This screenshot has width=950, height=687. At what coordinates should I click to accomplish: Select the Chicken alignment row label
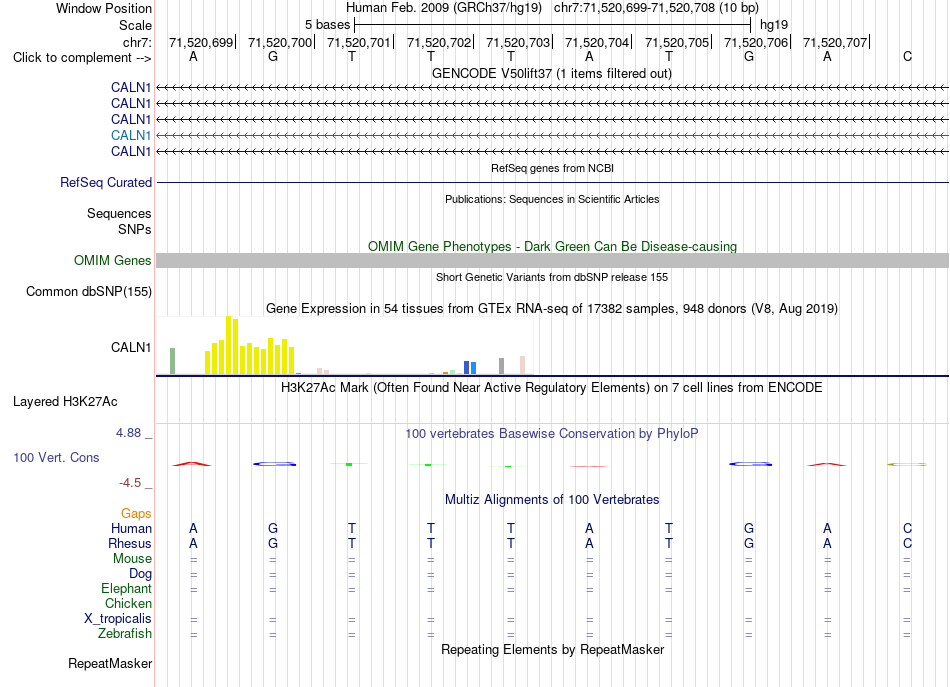[x=128, y=603]
